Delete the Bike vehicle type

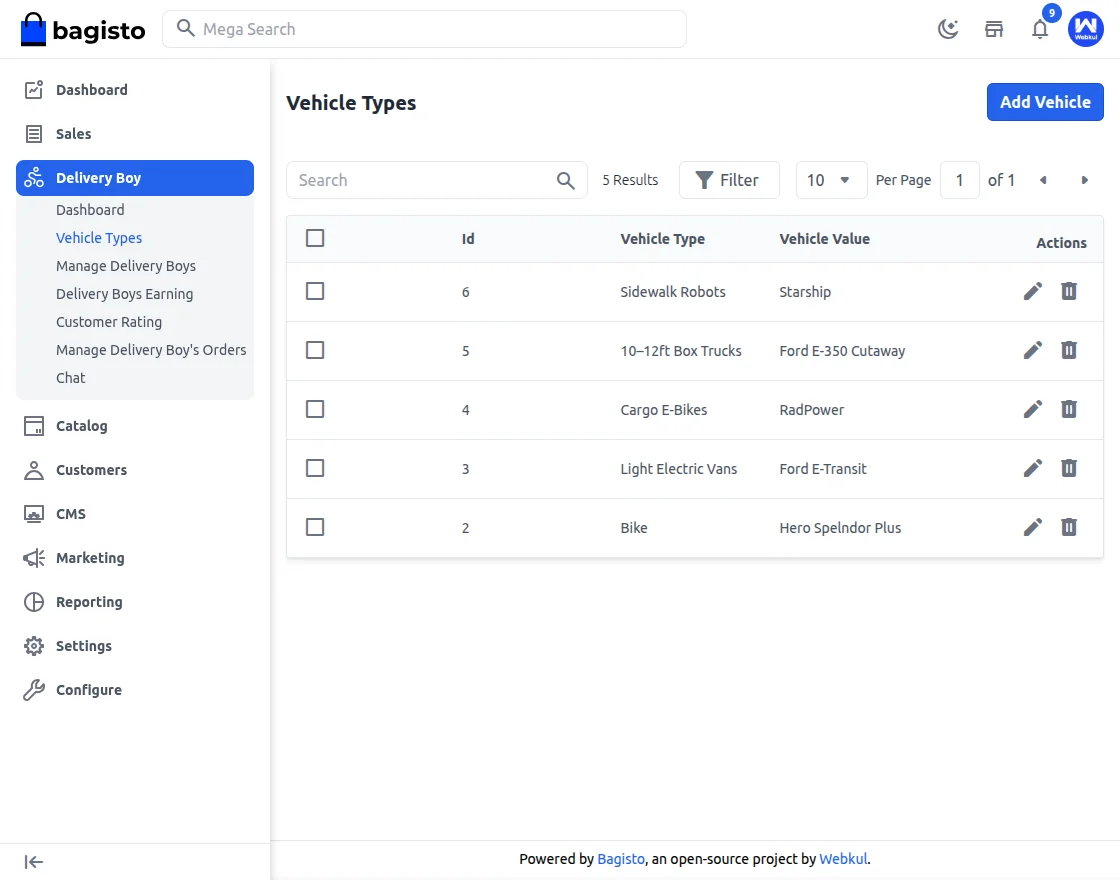(x=1069, y=527)
